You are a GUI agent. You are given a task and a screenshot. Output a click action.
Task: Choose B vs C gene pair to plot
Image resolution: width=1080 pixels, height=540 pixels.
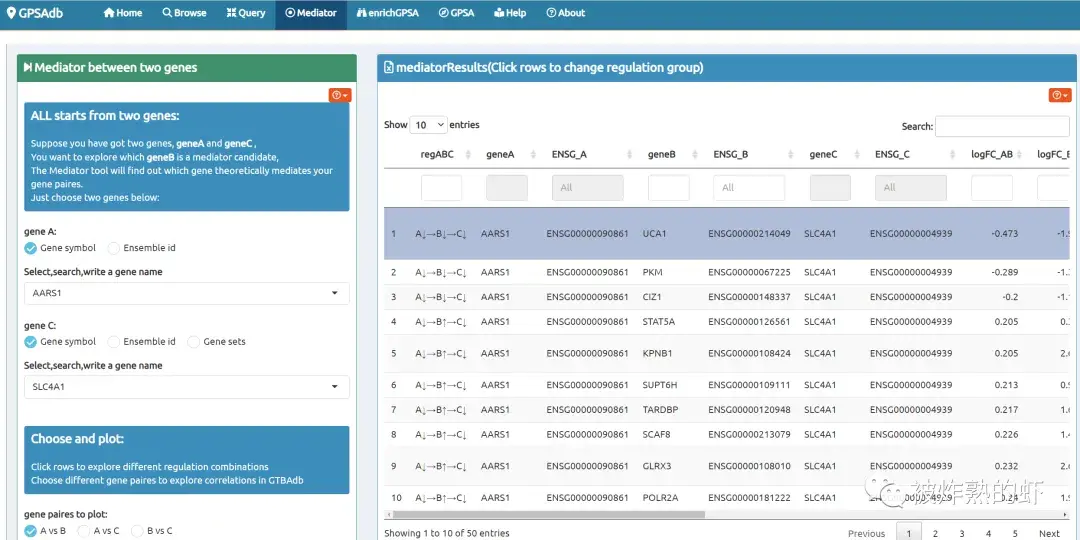[x=138, y=531]
